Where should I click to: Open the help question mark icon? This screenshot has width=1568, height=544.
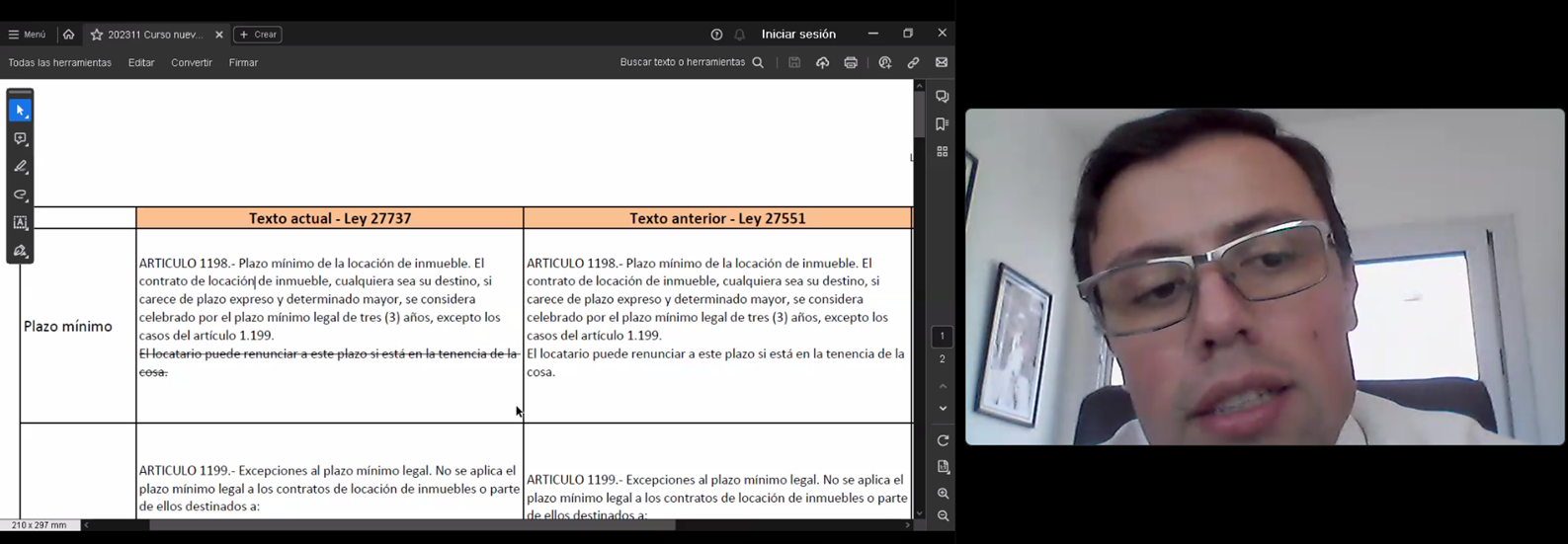click(x=716, y=35)
